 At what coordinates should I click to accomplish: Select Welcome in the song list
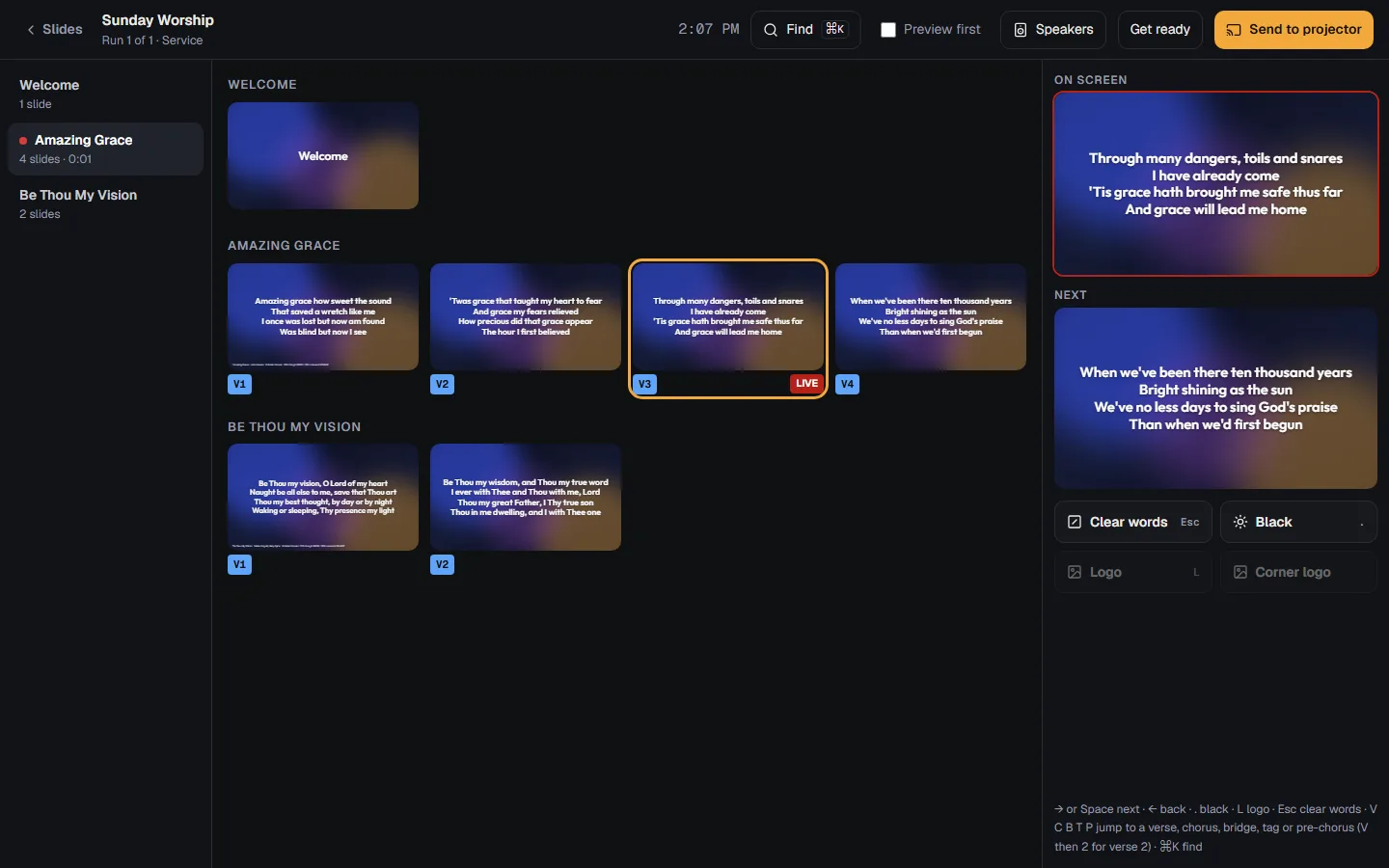[x=105, y=94]
